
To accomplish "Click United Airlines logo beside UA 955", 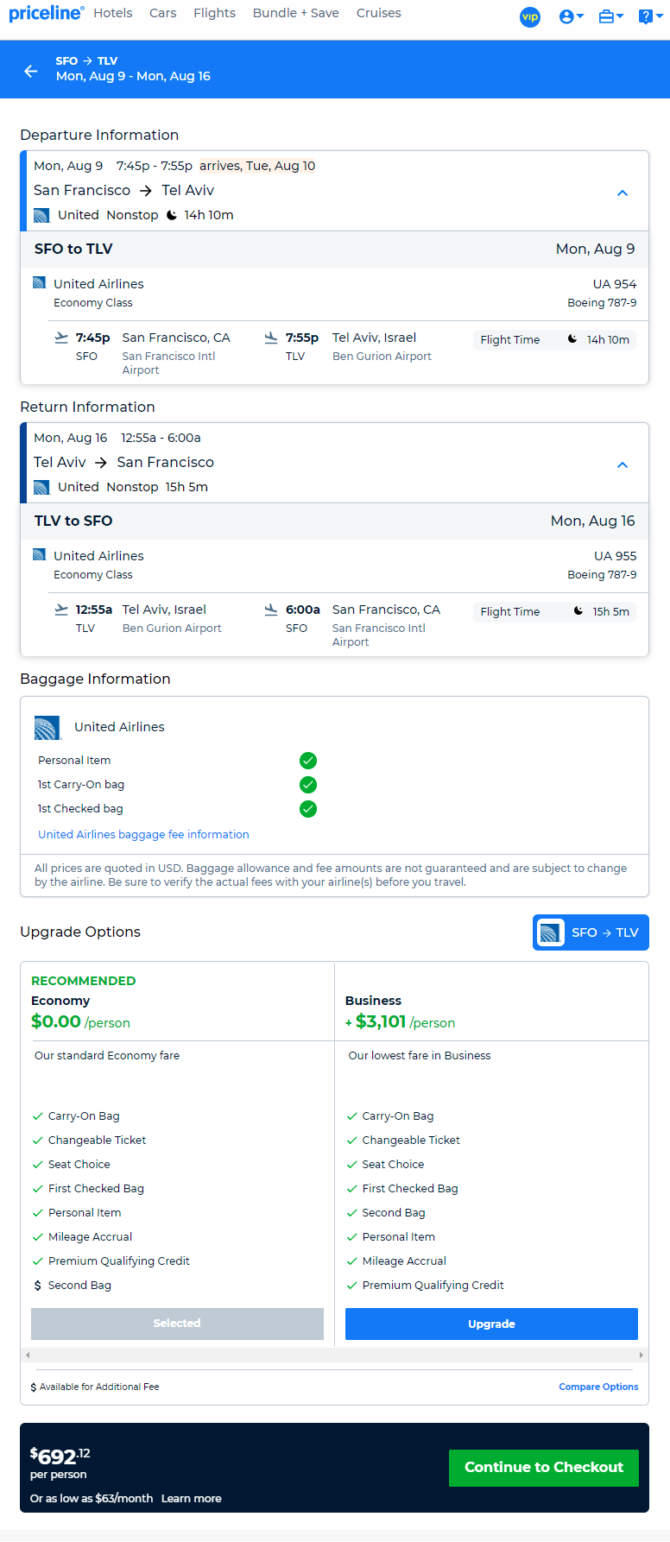I will [39, 554].
